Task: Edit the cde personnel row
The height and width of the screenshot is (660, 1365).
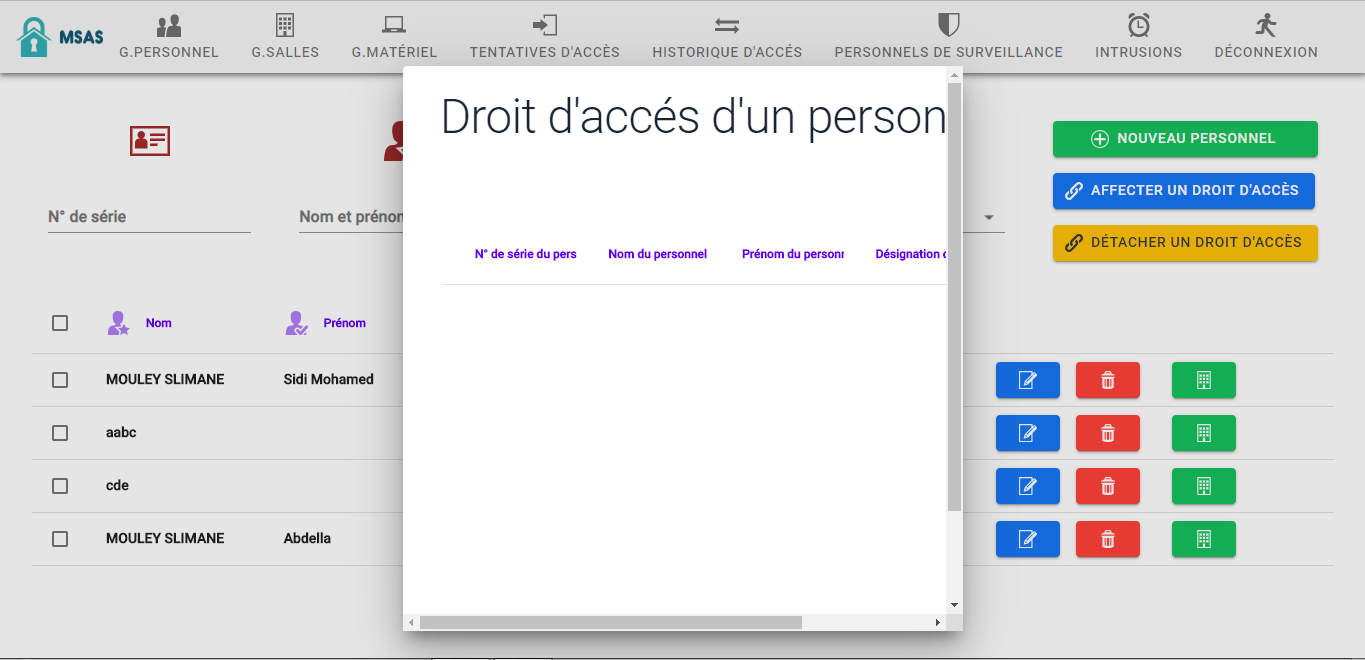Action: [1027, 486]
